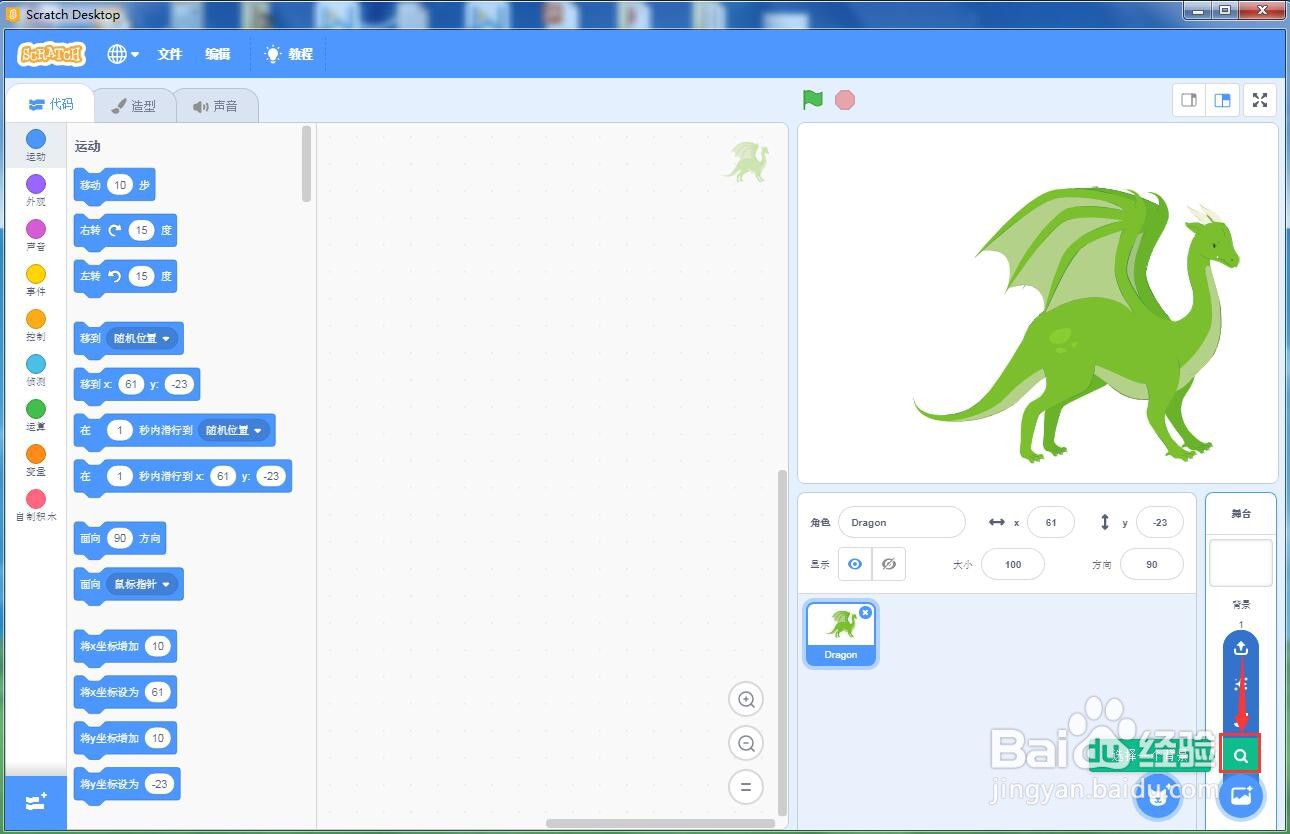Zoom in the code workspace

[x=746, y=700]
